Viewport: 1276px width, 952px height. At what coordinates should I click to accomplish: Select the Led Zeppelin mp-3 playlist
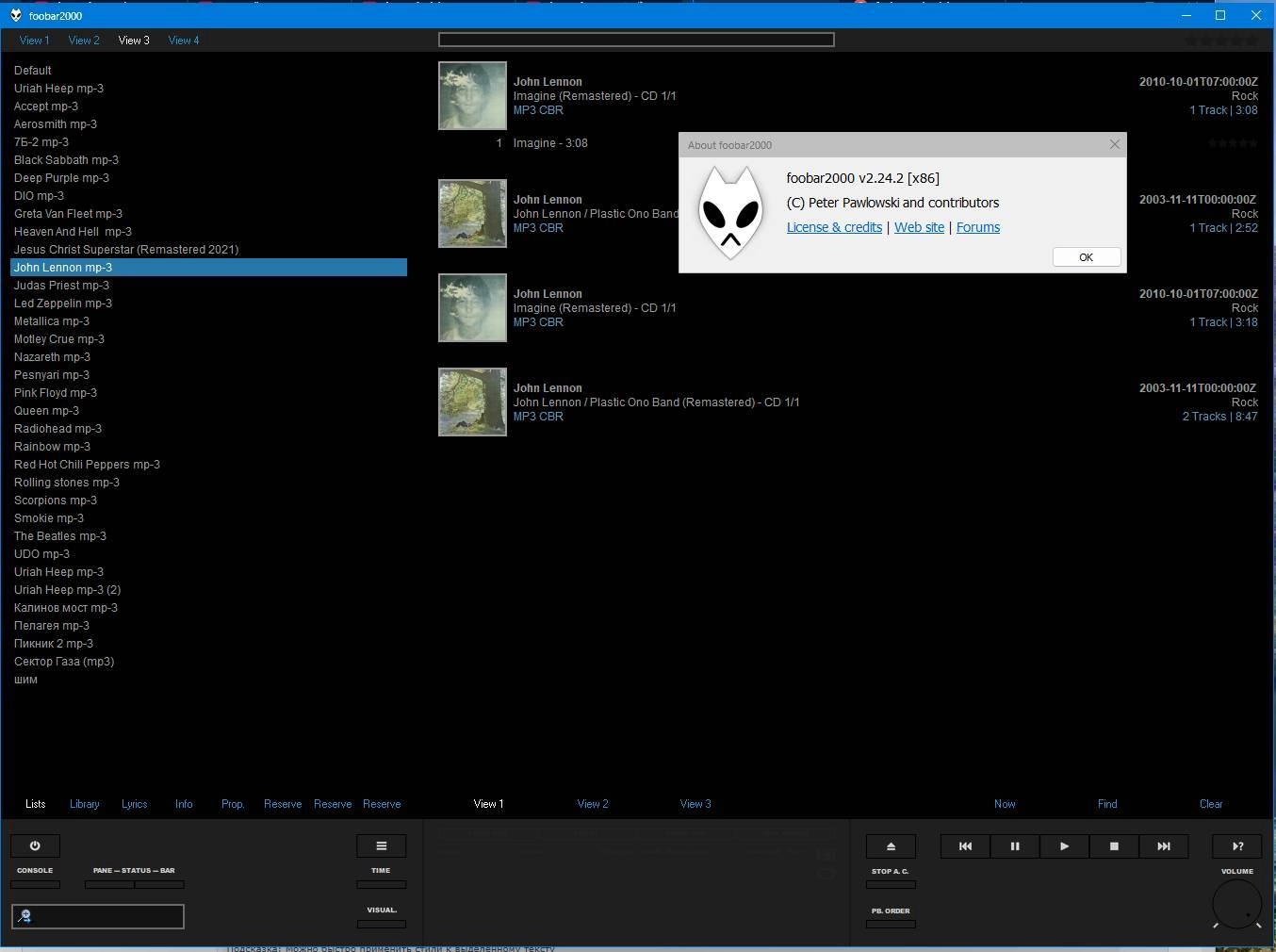[208, 304]
